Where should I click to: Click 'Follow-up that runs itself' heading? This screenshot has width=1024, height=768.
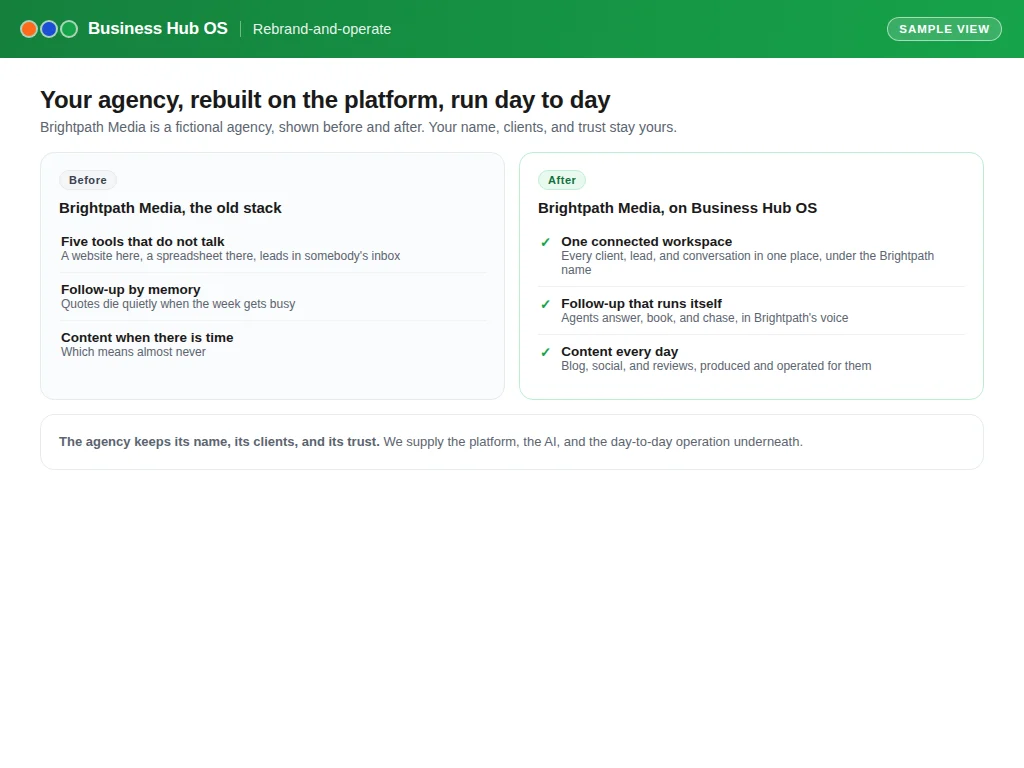point(641,304)
